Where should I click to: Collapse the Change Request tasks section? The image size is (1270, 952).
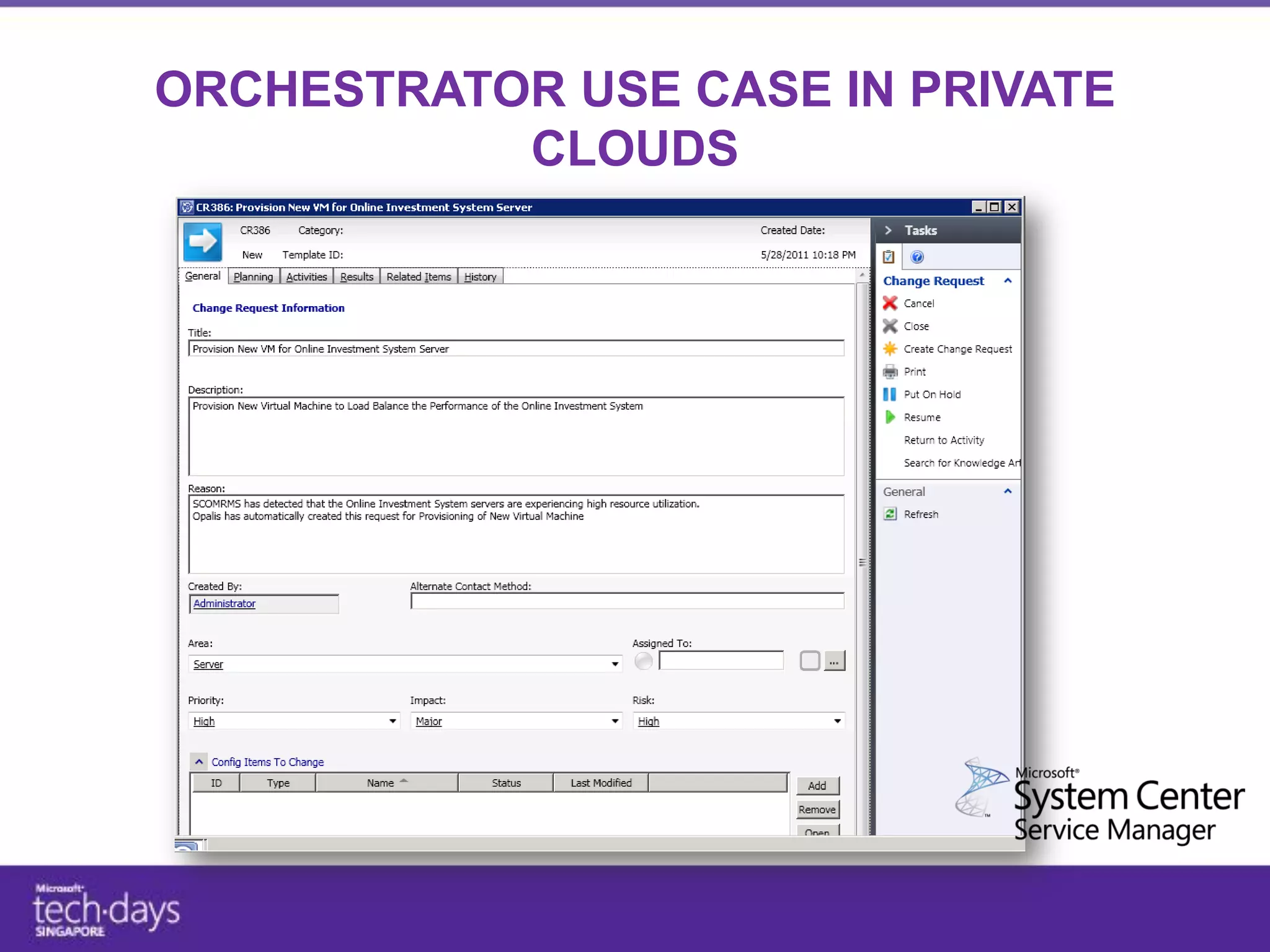tap(1008, 281)
